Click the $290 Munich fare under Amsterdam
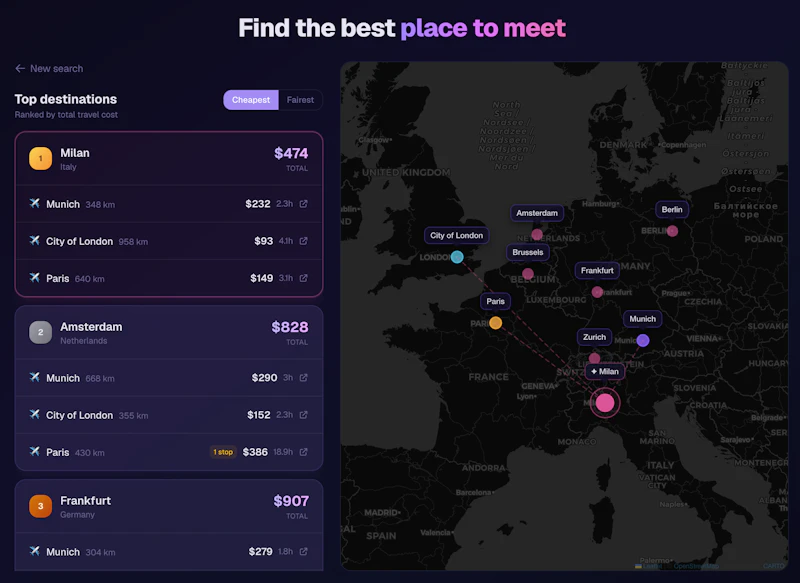 (x=264, y=377)
